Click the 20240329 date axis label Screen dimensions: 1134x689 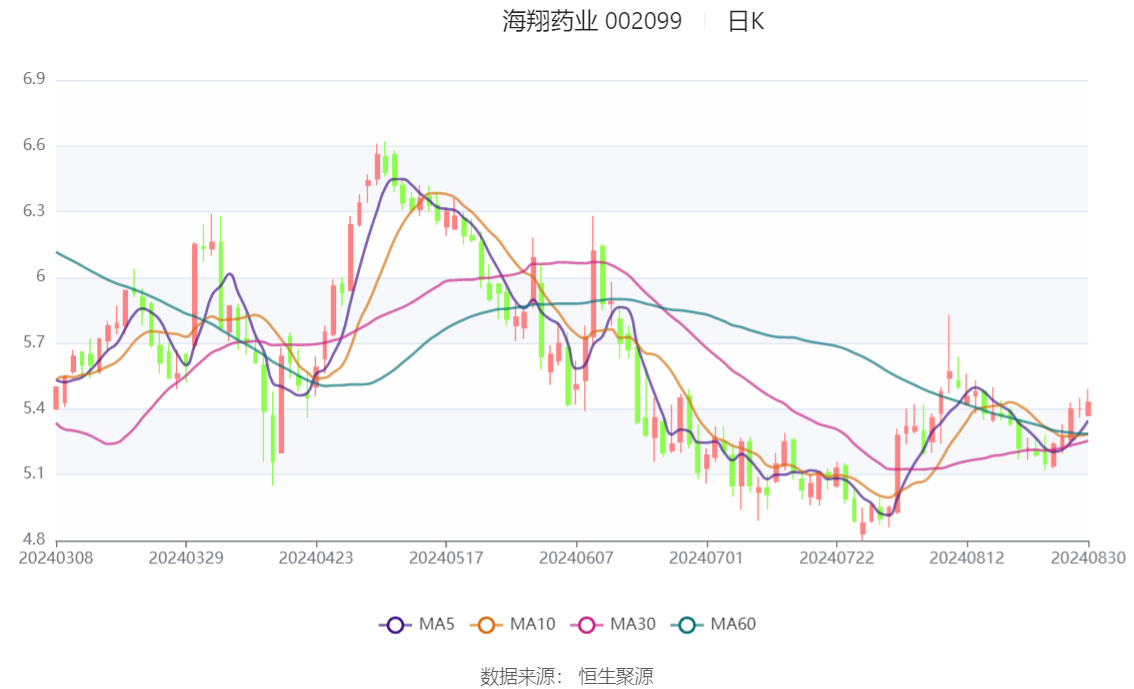(186, 558)
